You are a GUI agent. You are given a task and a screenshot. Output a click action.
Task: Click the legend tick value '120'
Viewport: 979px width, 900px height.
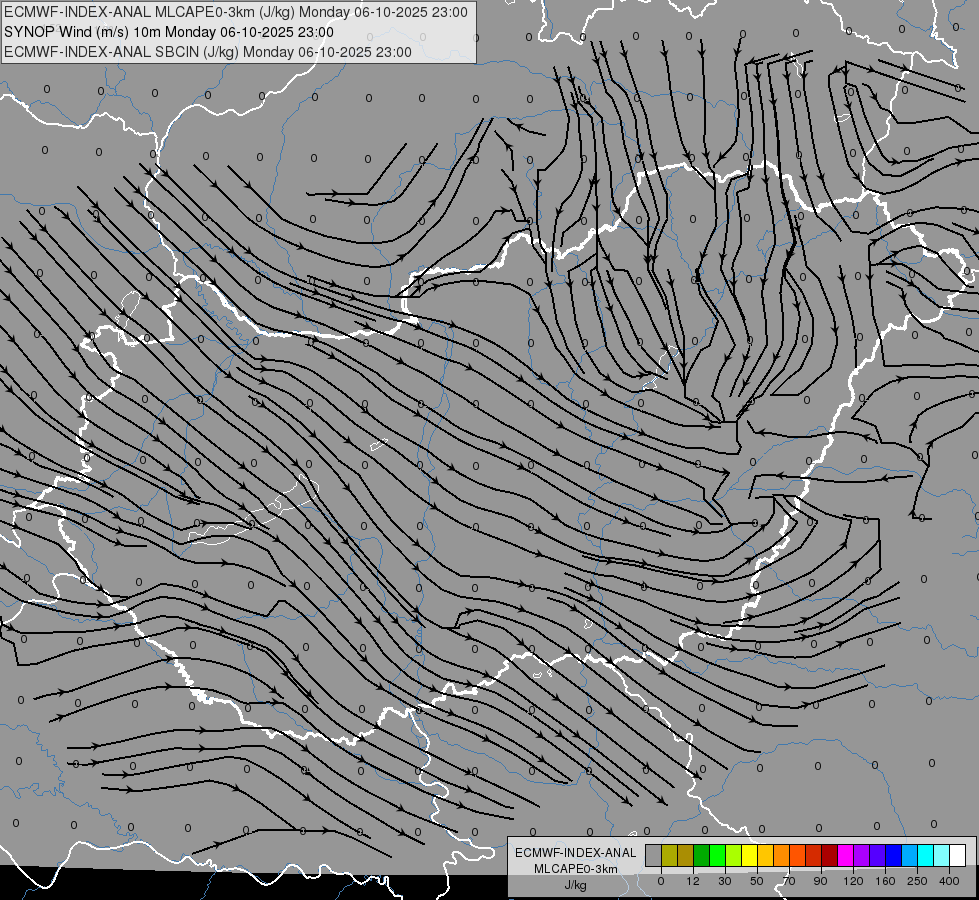click(x=853, y=881)
